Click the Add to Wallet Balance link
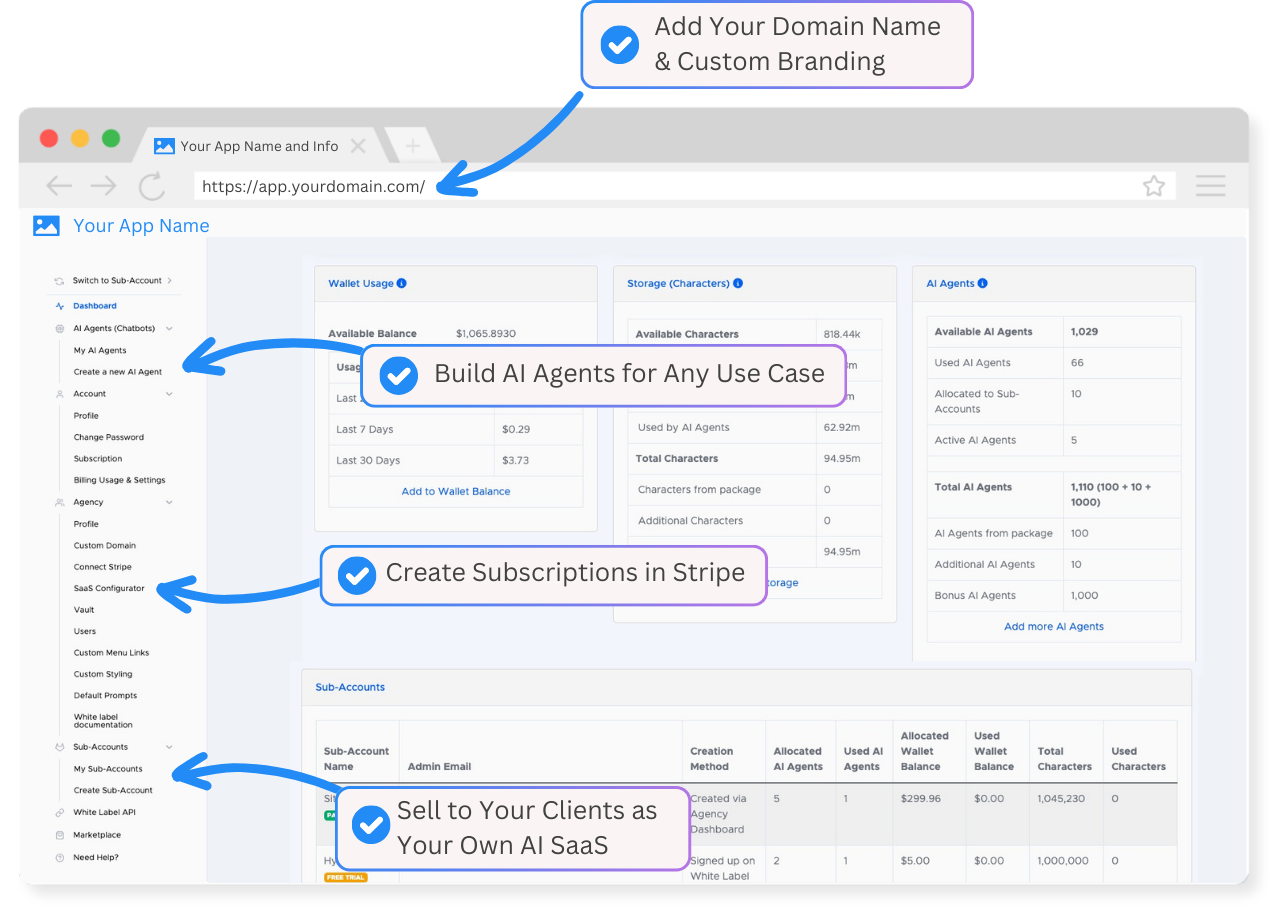The height and width of the screenshot is (913, 1287). pos(456,492)
